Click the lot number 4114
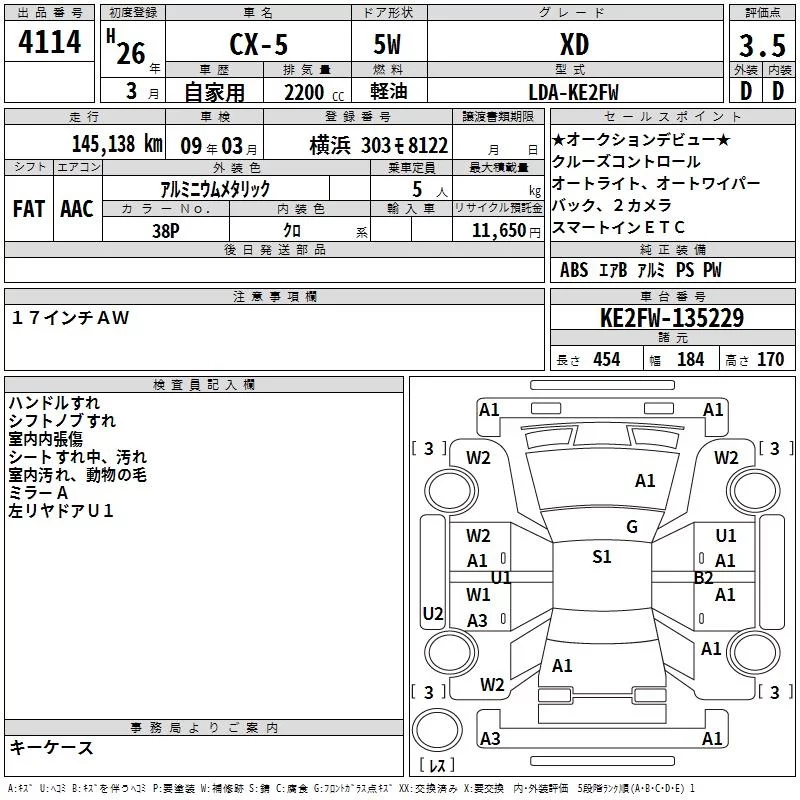Image resolution: width=800 pixels, height=800 pixels. point(49,41)
